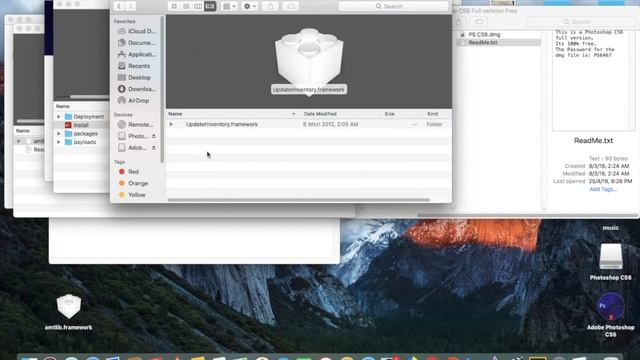Go back with the Finder back arrow
The width and height of the screenshot is (640, 360).
coord(119,6)
